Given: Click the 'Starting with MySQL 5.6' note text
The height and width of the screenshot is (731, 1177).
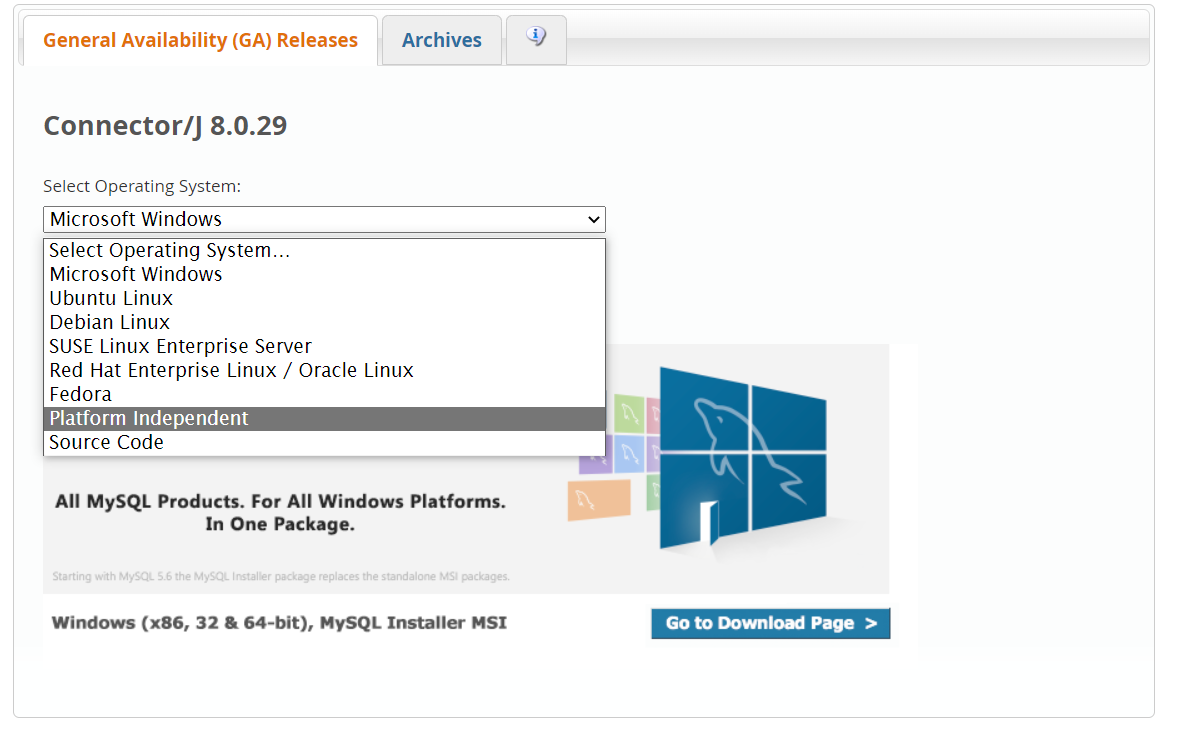Looking at the screenshot, I should tap(281, 576).
